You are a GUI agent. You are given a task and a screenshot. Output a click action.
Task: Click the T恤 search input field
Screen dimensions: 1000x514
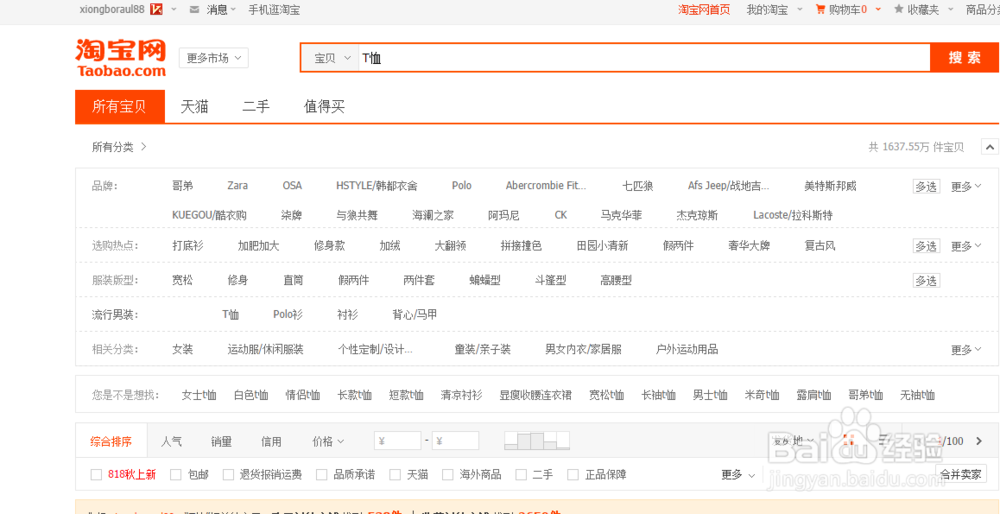click(x=644, y=58)
